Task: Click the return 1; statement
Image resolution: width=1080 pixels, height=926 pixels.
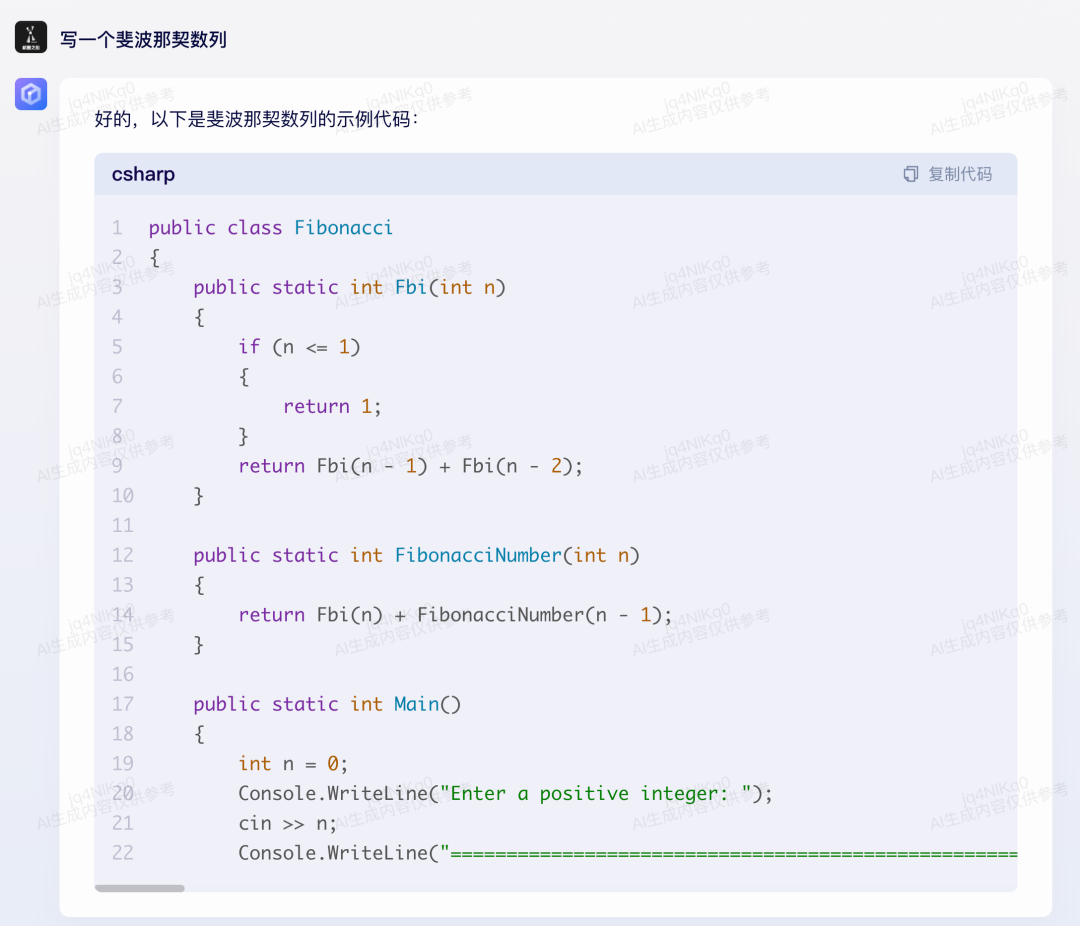Action: click(x=332, y=406)
